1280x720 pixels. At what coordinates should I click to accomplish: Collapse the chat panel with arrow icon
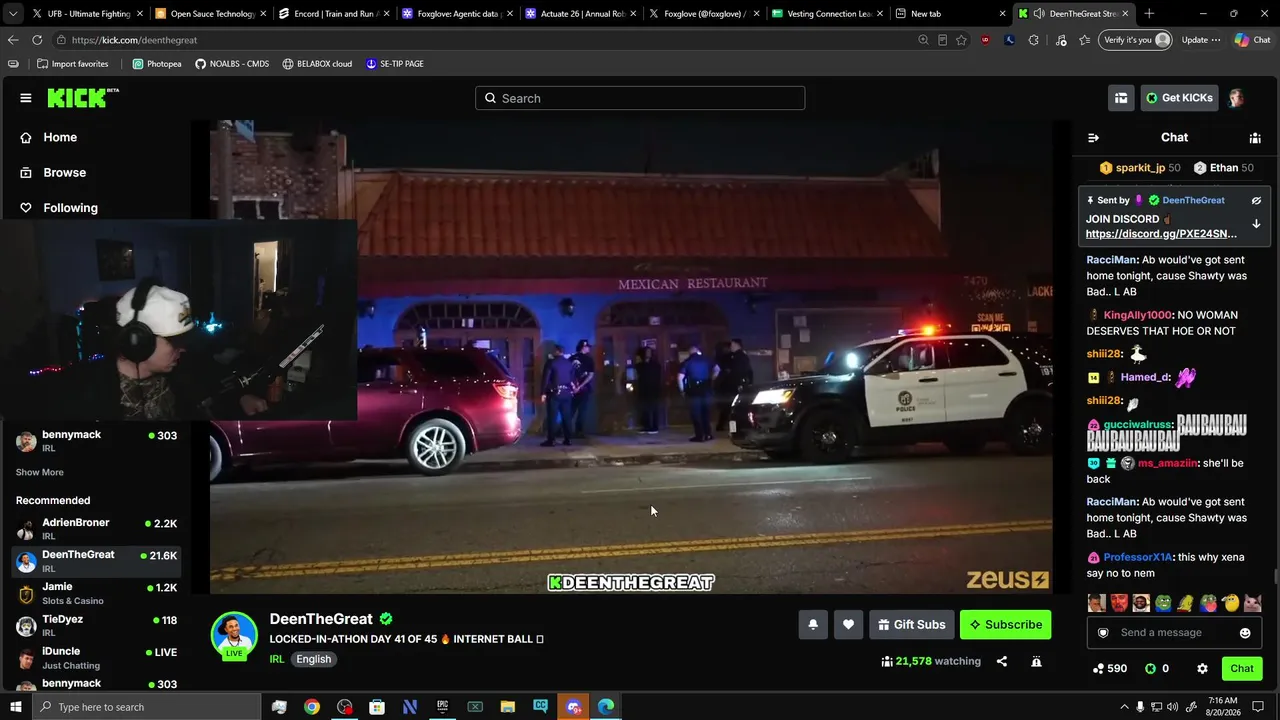pos(1093,138)
